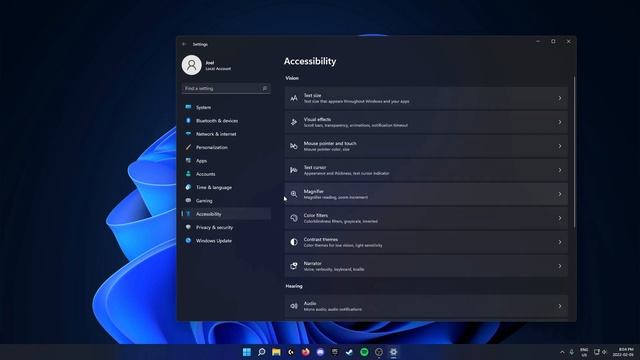Select Bluetooth & devices in the sidebar
Screen dimensions: 640x360
pyautogui.click(x=226, y=121)
